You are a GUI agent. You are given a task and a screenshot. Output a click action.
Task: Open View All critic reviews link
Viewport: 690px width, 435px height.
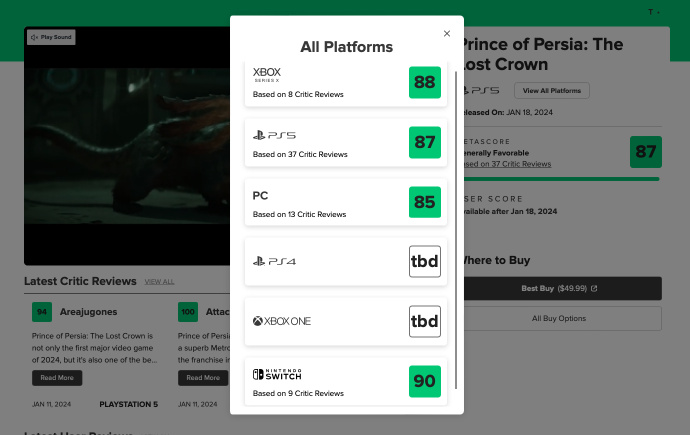[x=159, y=282]
